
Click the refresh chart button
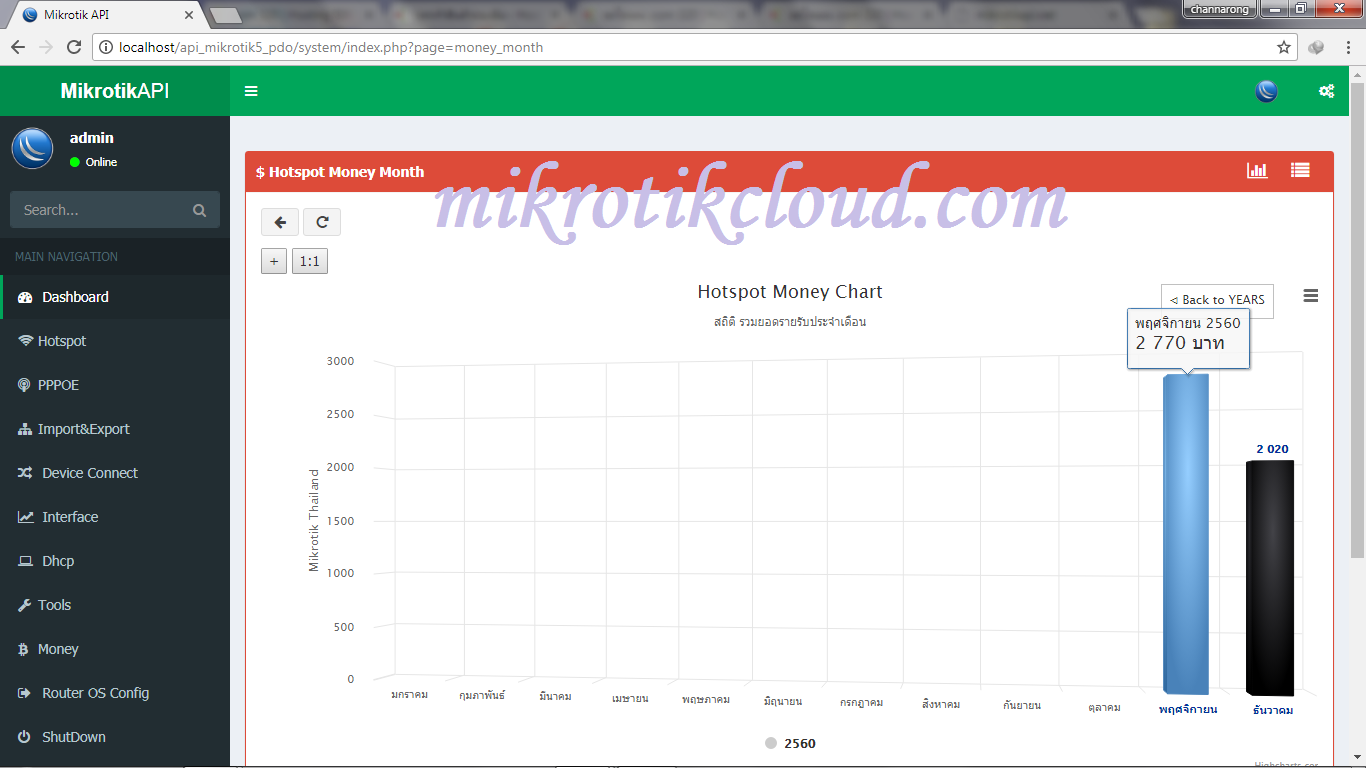322,222
